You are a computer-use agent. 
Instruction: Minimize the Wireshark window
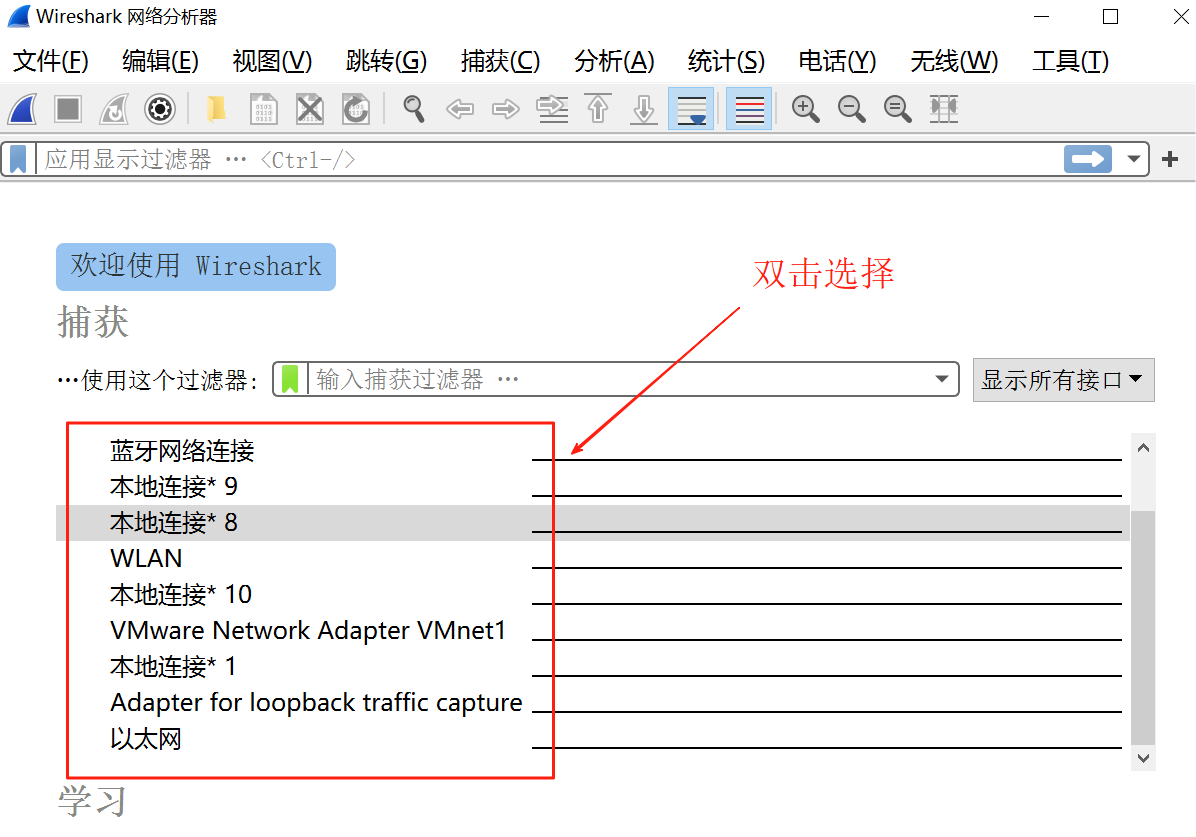(x=1041, y=16)
